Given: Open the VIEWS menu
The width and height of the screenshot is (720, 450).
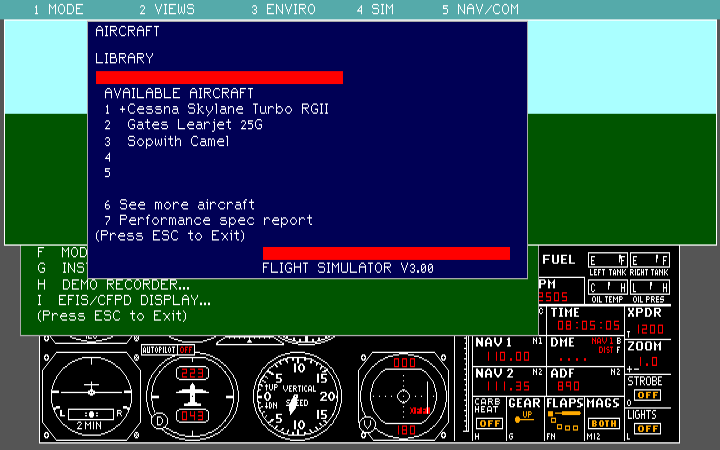Looking at the screenshot, I should click(167, 9).
